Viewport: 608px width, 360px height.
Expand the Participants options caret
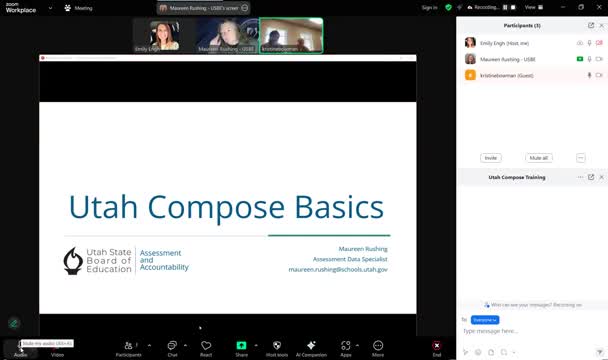coord(149,345)
